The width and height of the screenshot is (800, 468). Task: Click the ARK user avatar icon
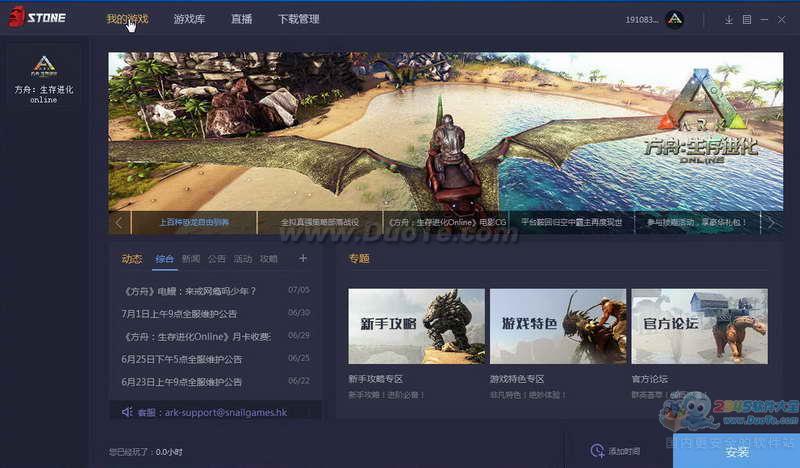tap(674, 19)
